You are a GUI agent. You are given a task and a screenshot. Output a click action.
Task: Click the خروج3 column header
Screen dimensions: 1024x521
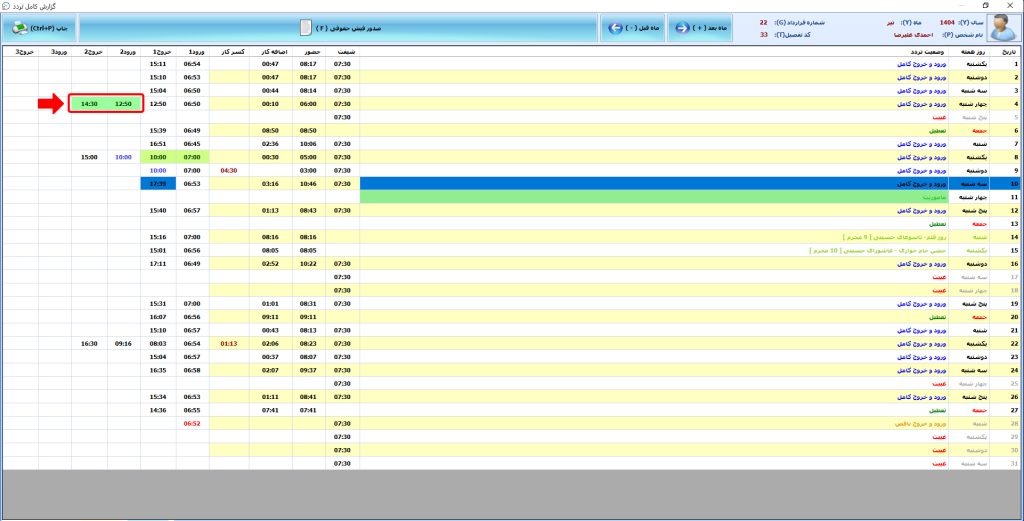(x=21, y=50)
